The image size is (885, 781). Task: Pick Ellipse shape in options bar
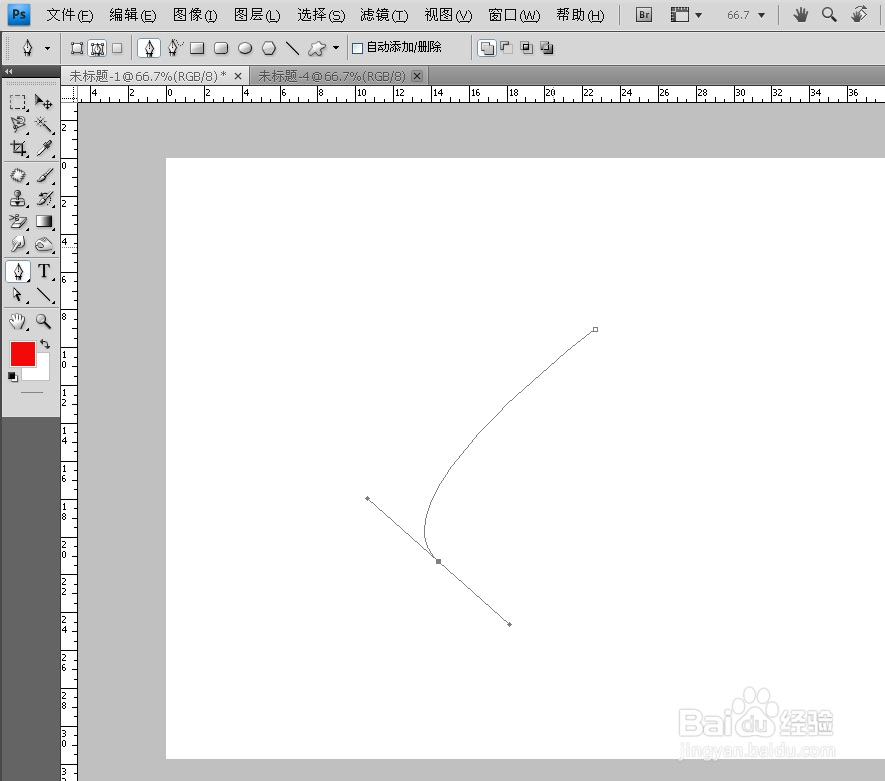click(x=245, y=49)
